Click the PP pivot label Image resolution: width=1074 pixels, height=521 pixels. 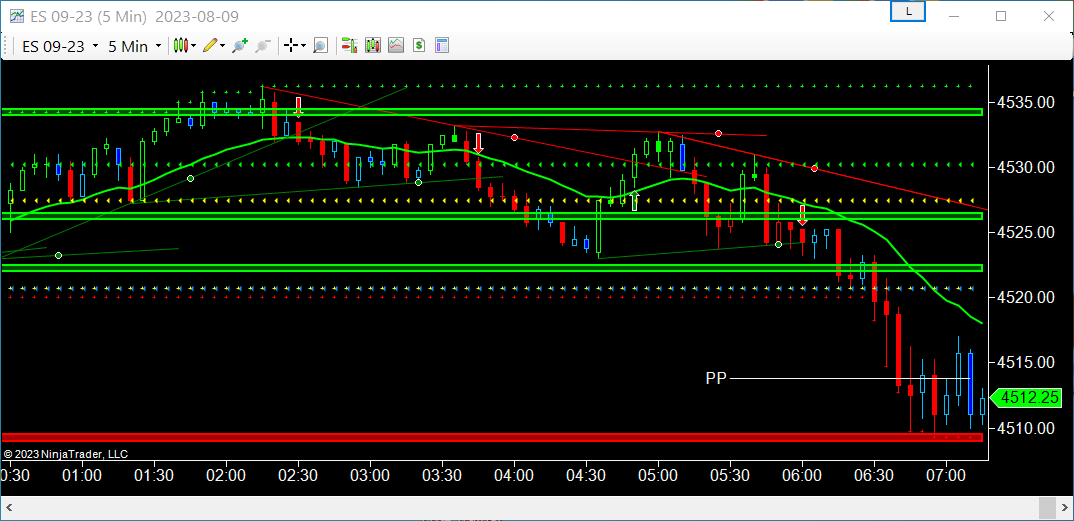716,378
